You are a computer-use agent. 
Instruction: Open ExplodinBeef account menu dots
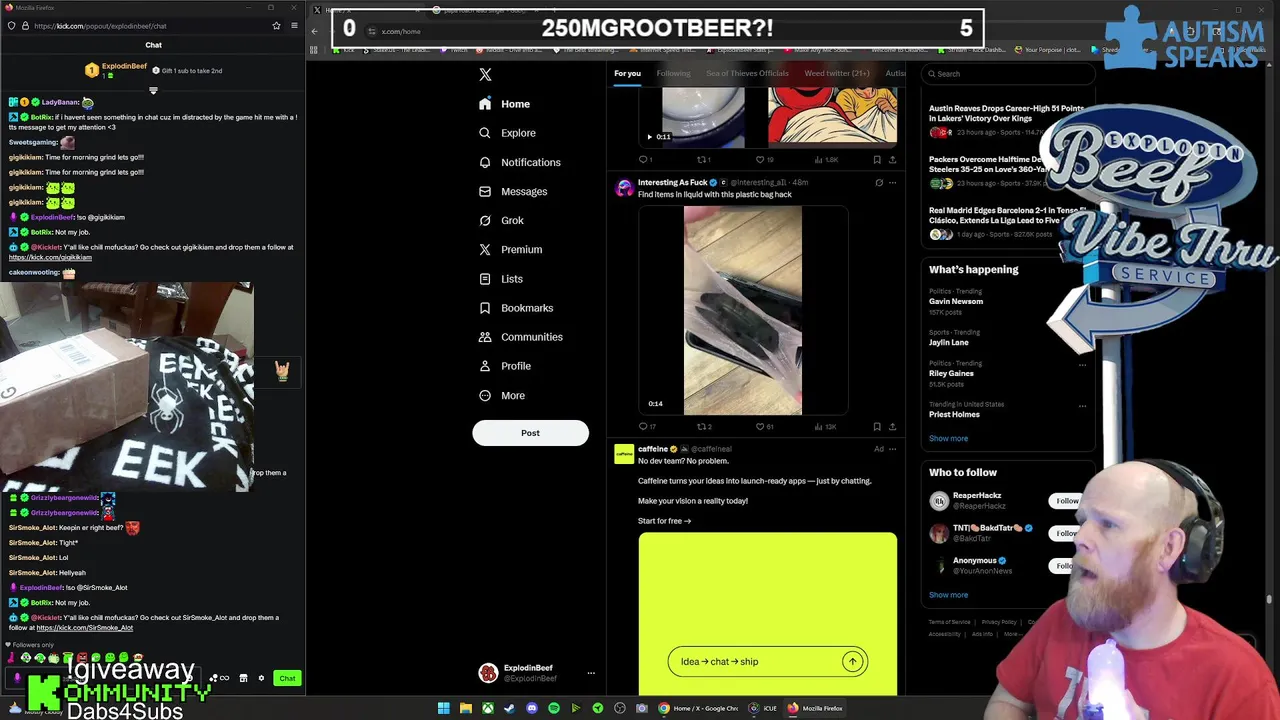(591, 673)
